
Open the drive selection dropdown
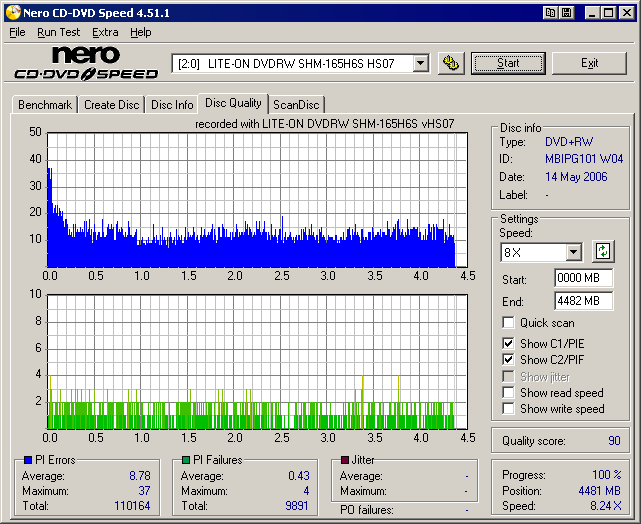pyautogui.click(x=420, y=63)
